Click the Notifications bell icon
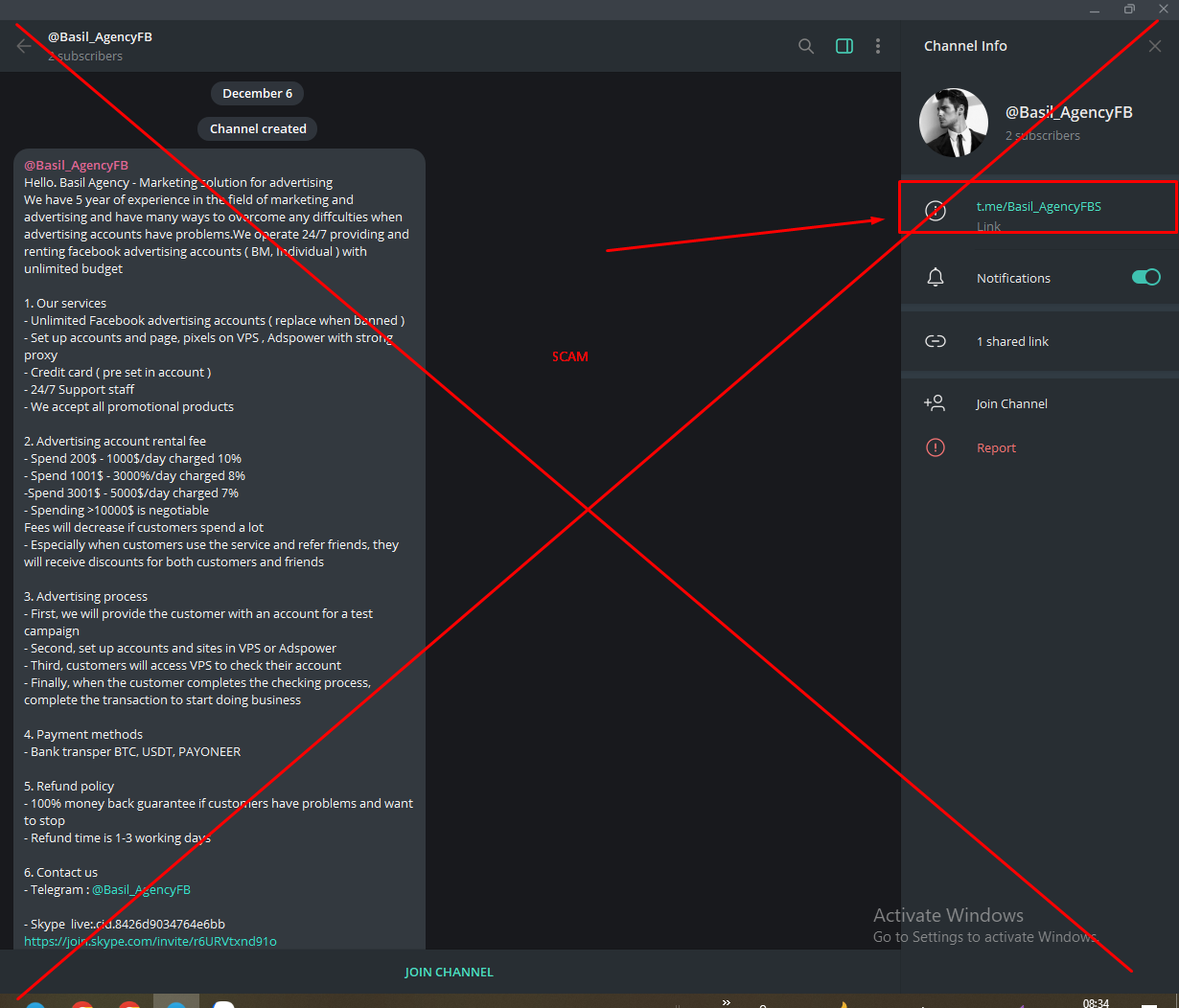This screenshot has width=1179, height=1008. [936, 278]
